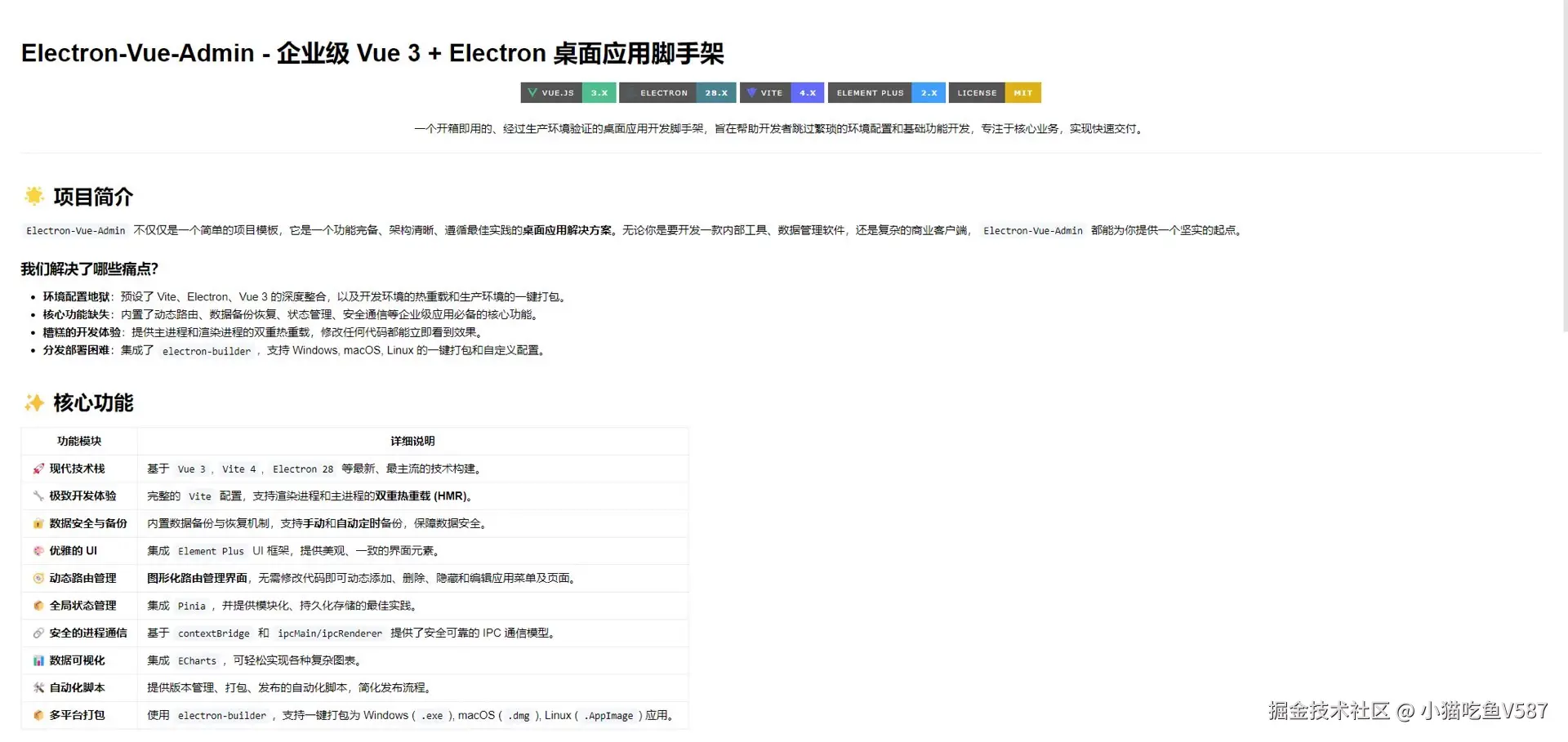The image size is (1568, 742).
Task: Open the Electron 28.x badge
Action: [678, 93]
